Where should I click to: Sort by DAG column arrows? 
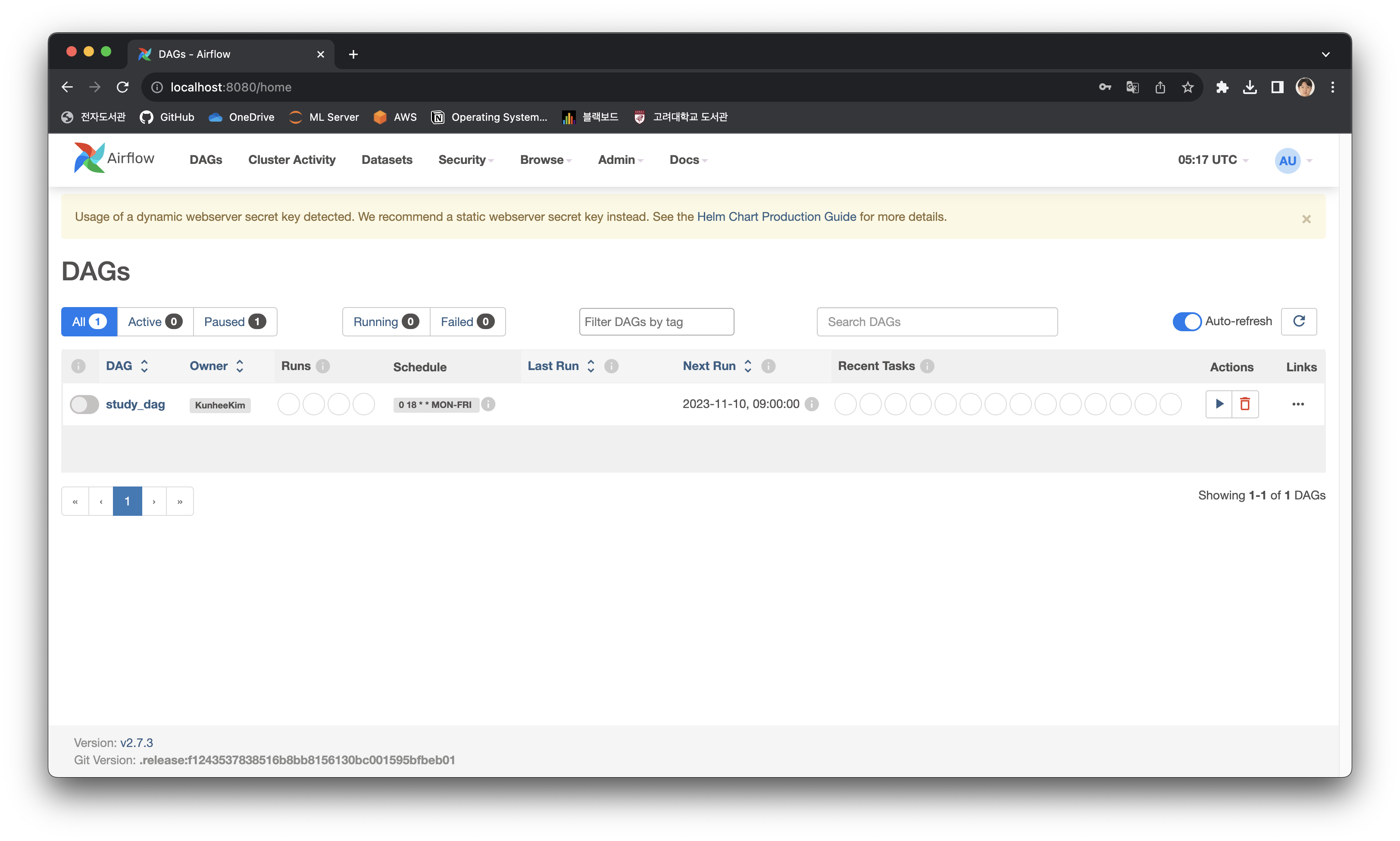(144, 366)
